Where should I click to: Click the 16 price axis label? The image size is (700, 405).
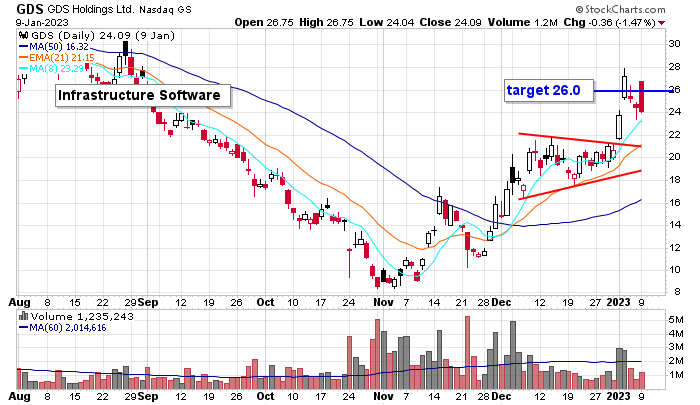tap(674, 202)
